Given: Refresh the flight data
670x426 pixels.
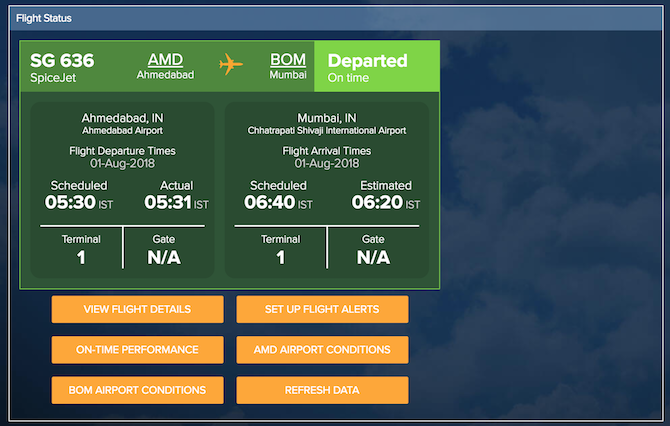Looking at the screenshot, I should (x=322, y=390).
